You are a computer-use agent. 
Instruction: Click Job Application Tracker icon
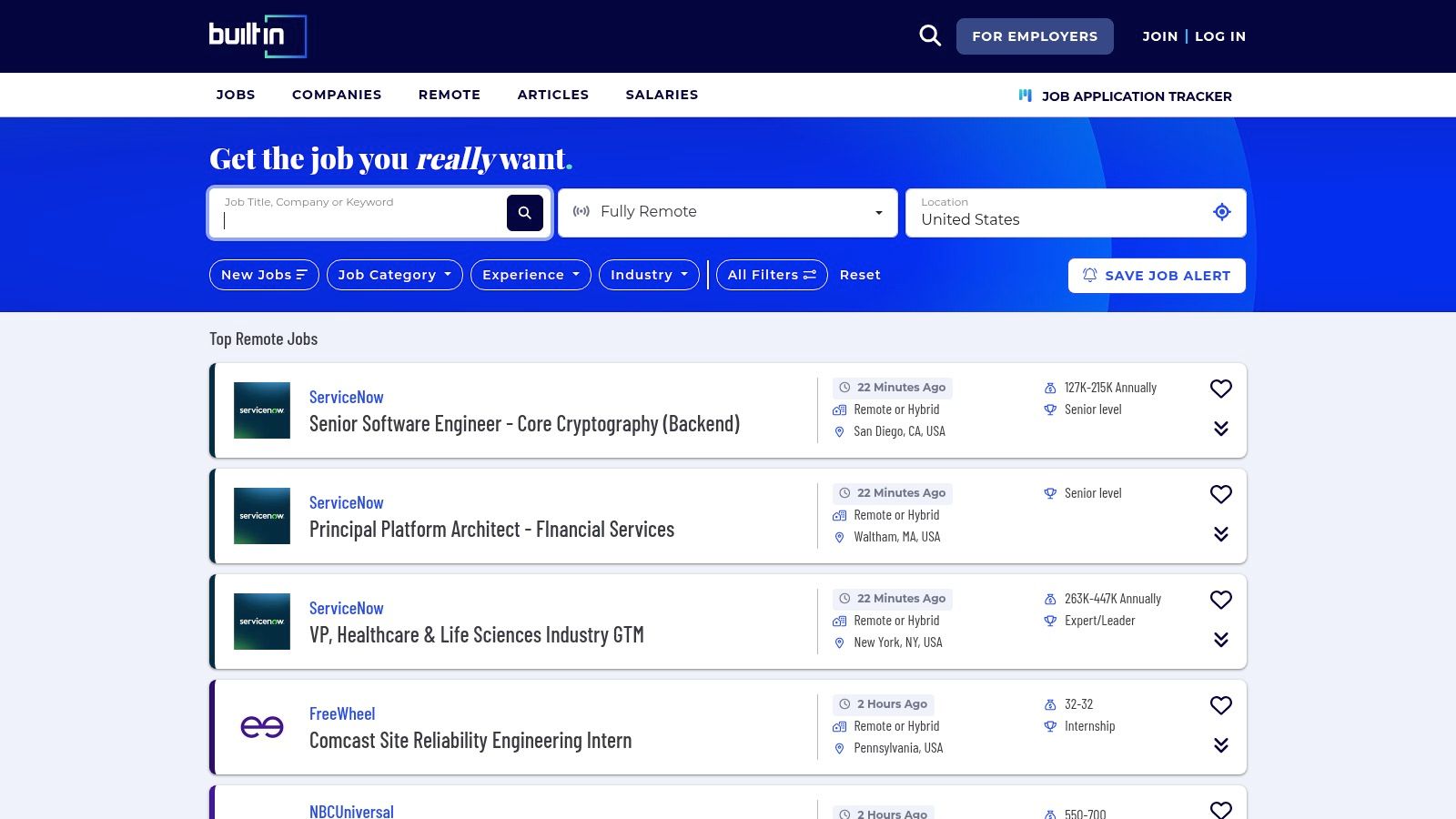click(x=1026, y=96)
